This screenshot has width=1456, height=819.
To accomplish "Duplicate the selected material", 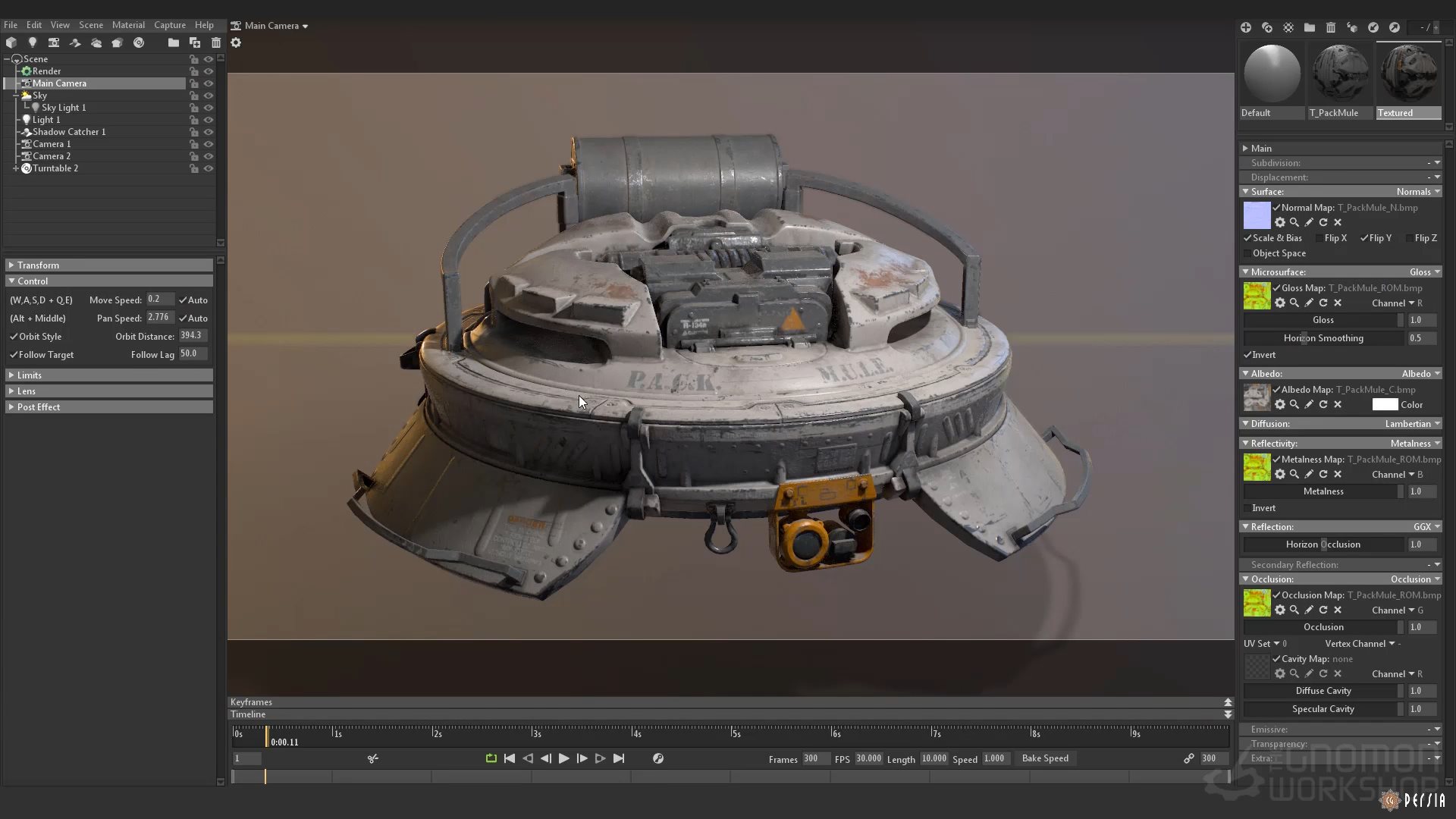I will (x=1267, y=27).
